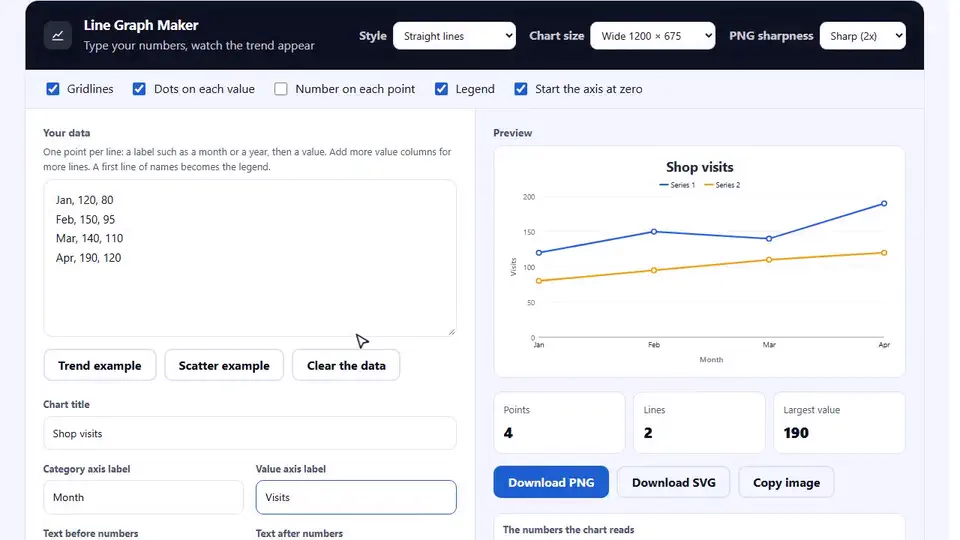Click Copy image button

coord(786,482)
